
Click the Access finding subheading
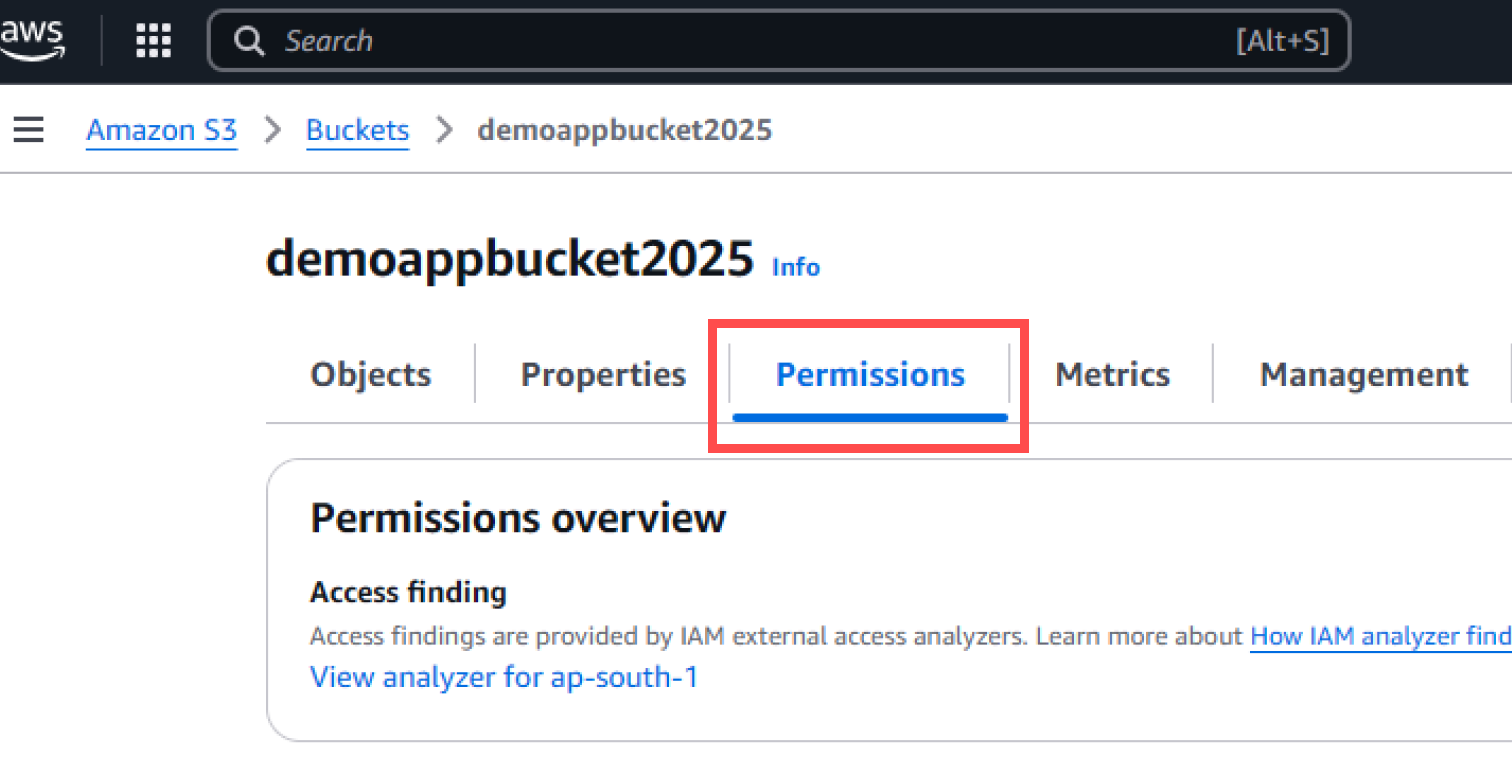408,593
